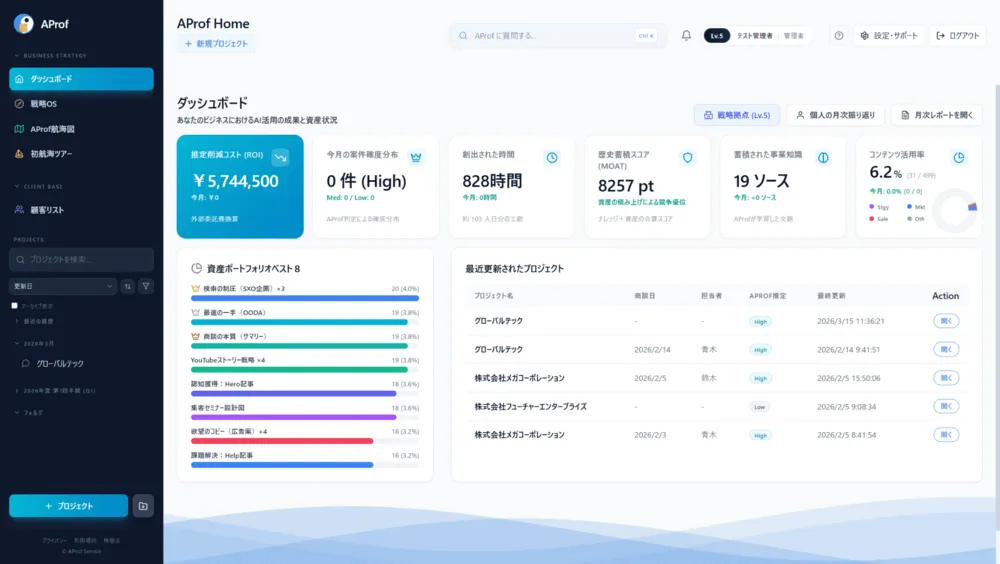Click the プロジェクトを検索 field

pyautogui.click(x=81, y=260)
